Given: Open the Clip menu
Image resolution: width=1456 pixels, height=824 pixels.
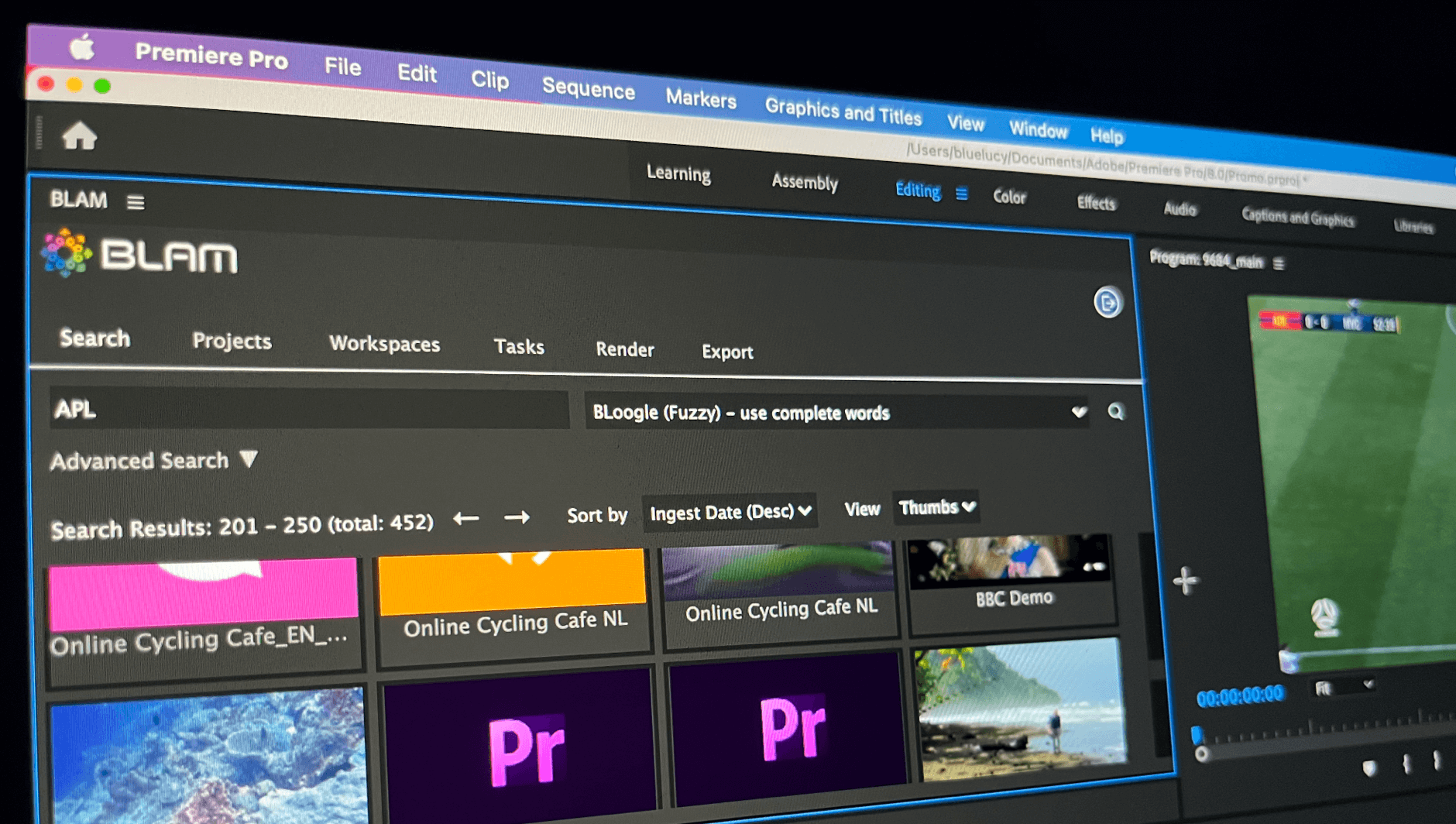Looking at the screenshot, I should (489, 80).
